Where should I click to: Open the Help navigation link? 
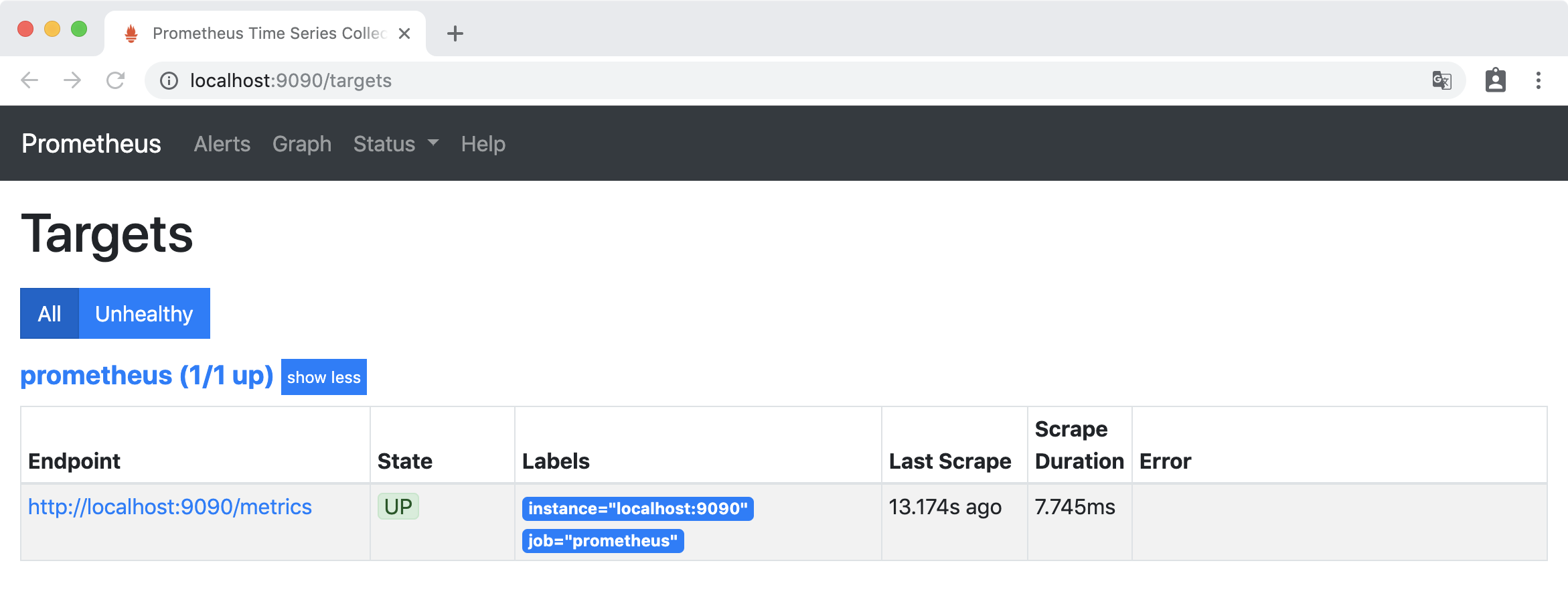point(483,144)
